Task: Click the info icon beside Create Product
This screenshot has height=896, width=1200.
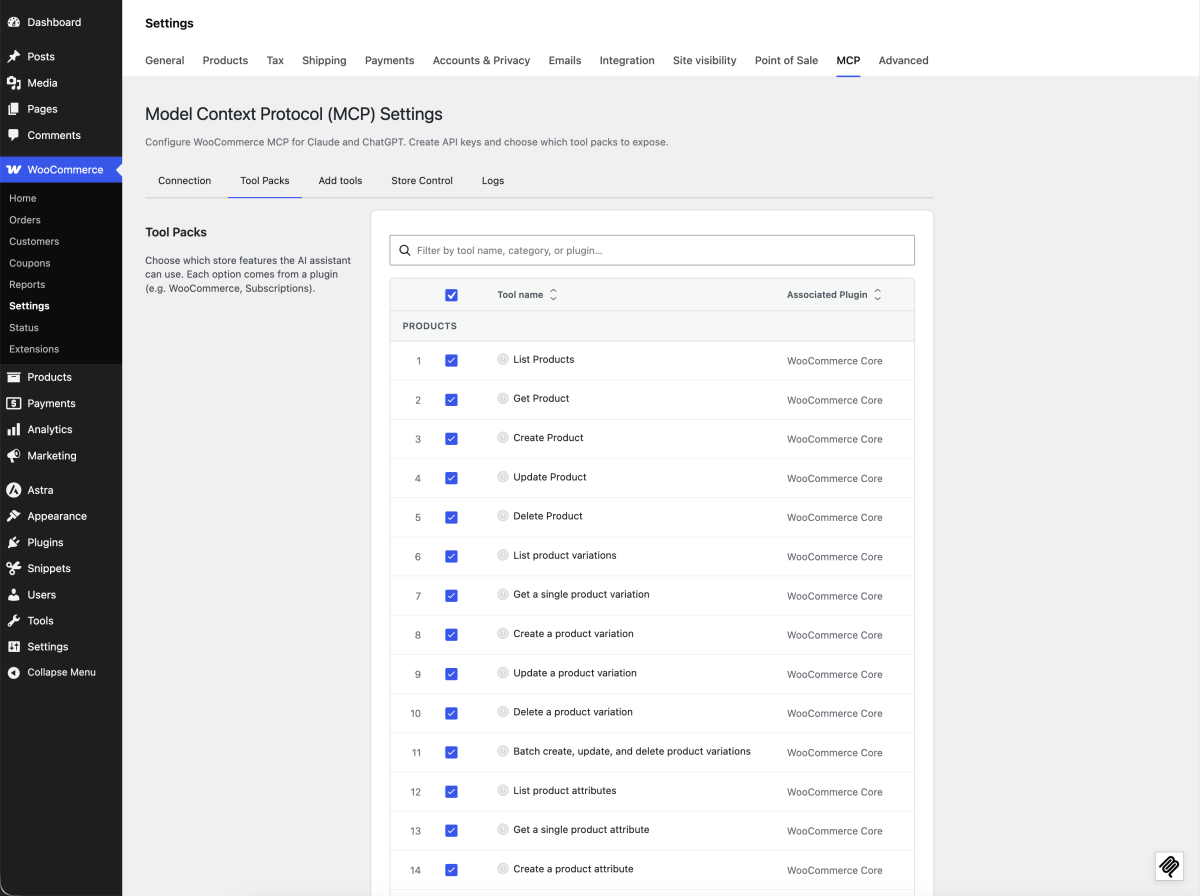Action: (503, 437)
